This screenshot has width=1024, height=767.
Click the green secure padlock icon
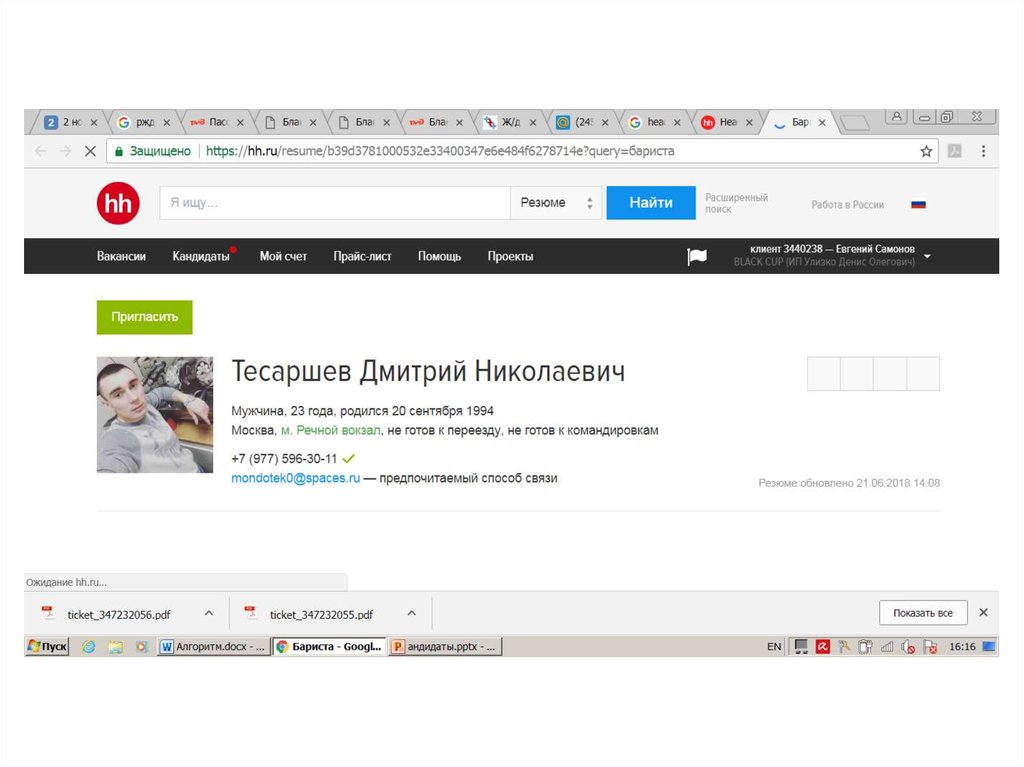click(x=119, y=152)
